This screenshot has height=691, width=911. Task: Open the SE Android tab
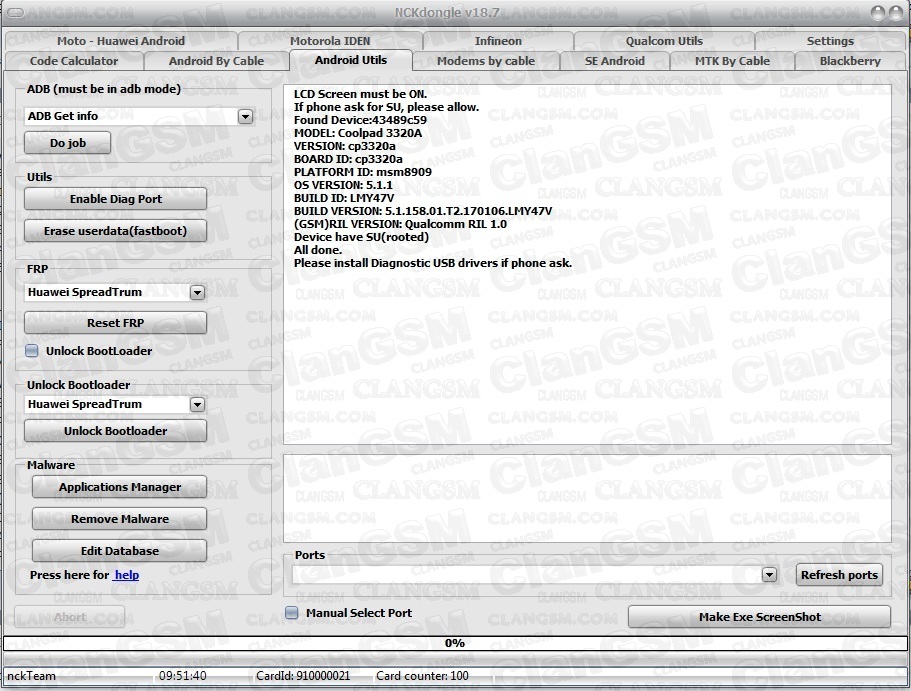[615, 61]
